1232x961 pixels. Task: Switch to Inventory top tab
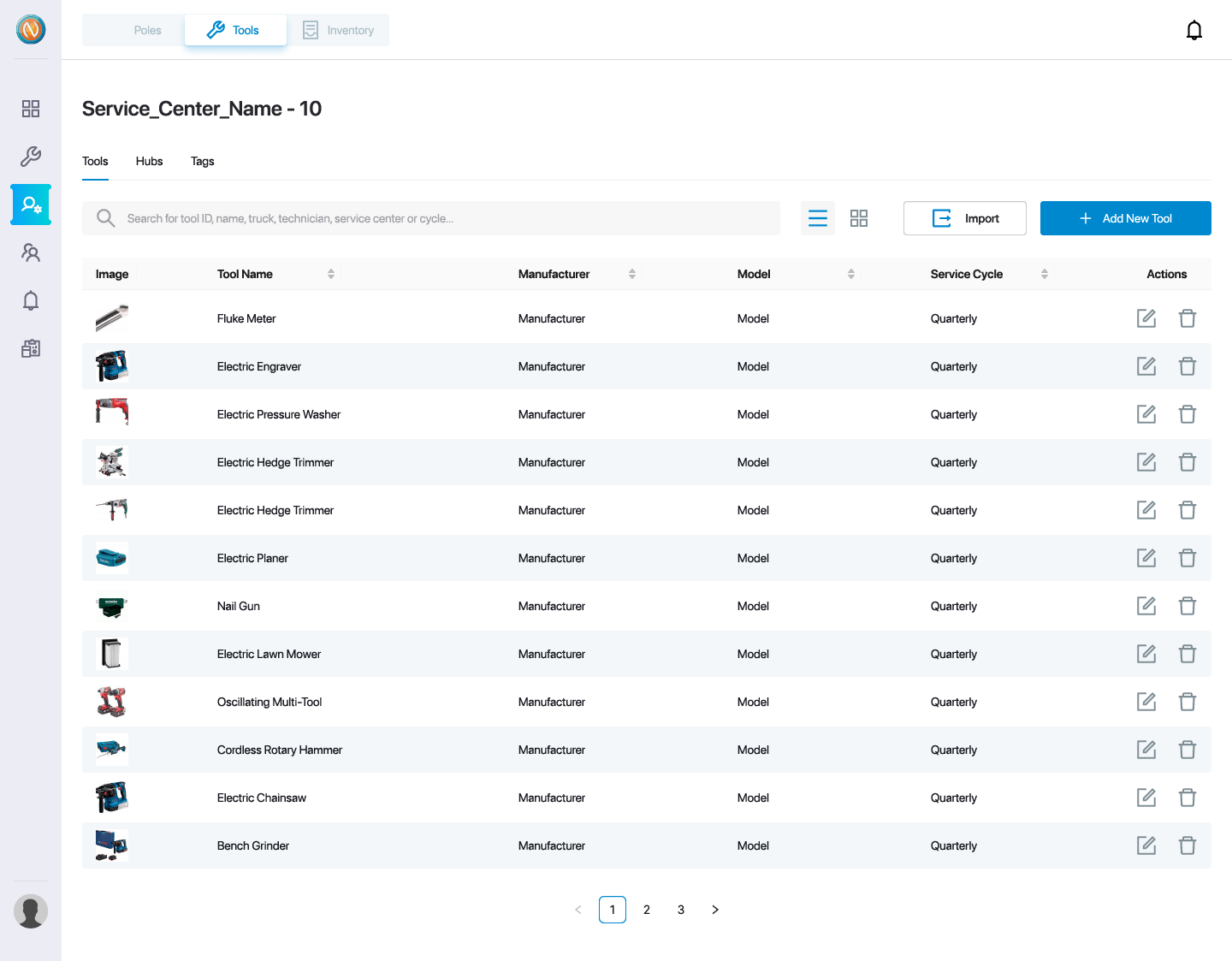pos(338,30)
